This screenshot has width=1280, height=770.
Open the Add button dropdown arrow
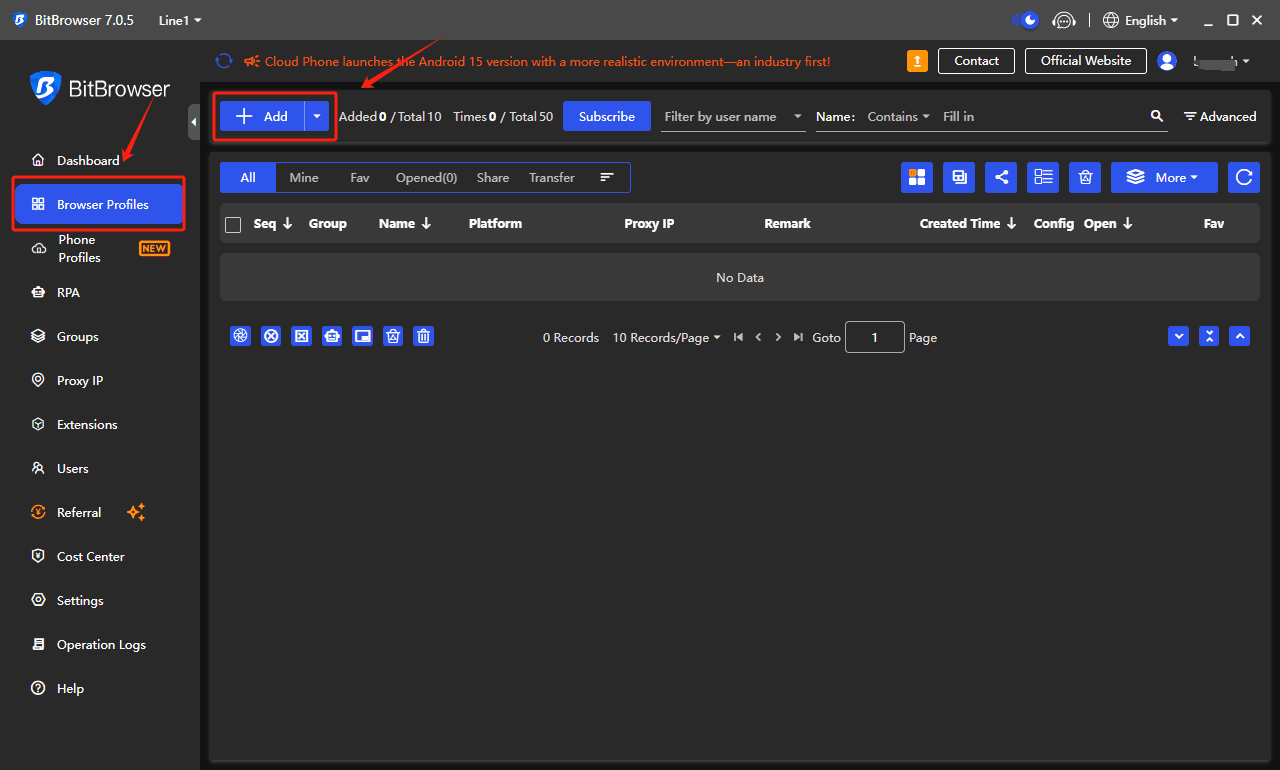coord(317,116)
